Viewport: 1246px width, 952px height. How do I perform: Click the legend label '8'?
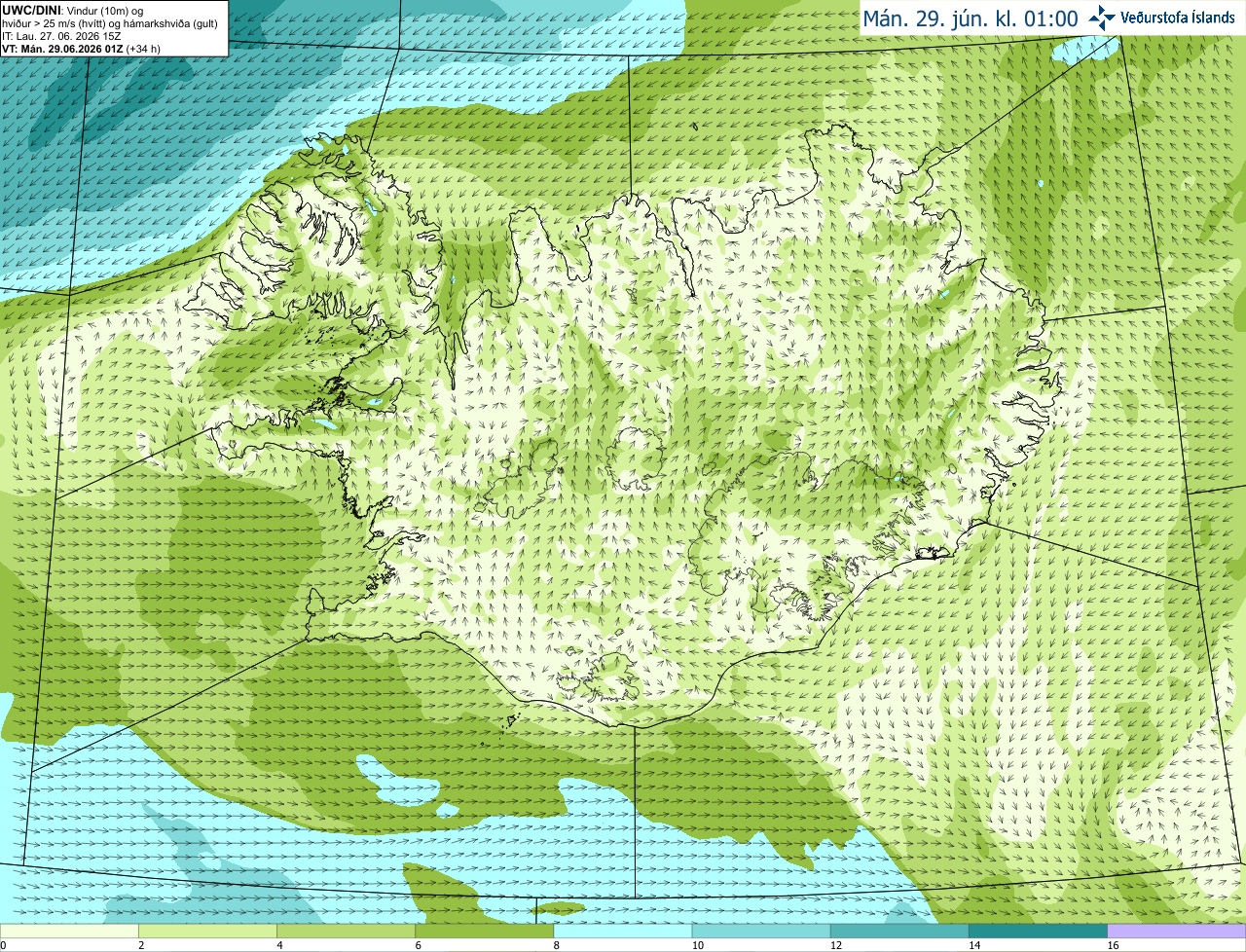(557, 945)
